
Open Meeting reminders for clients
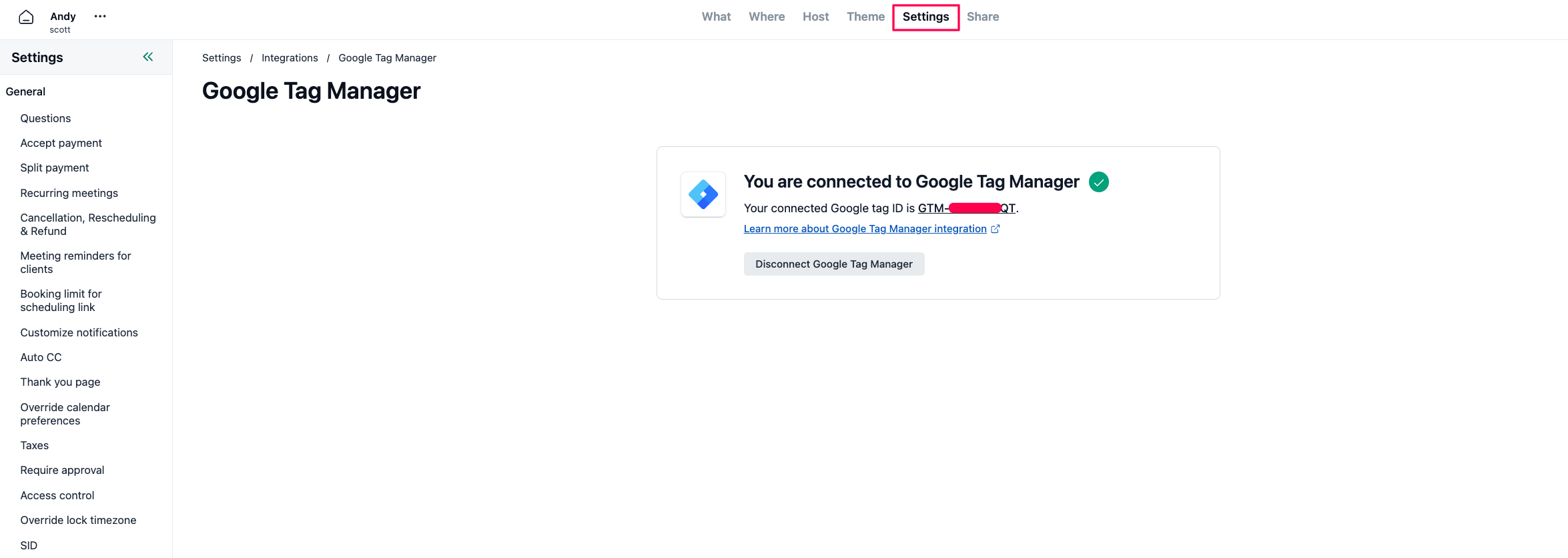[x=75, y=262]
